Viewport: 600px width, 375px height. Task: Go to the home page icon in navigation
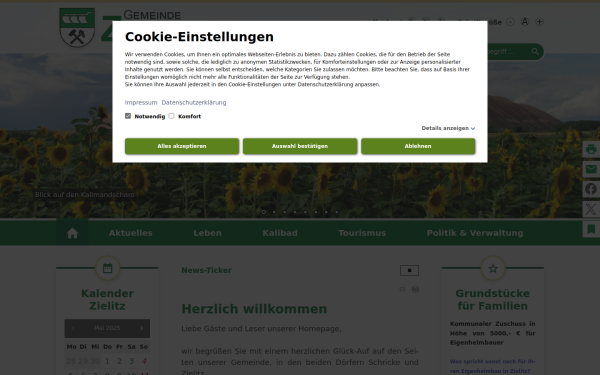[x=72, y=233]
